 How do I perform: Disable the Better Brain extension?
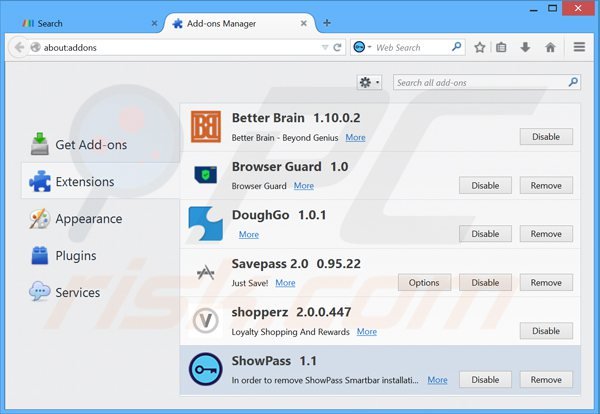point(546,137)
